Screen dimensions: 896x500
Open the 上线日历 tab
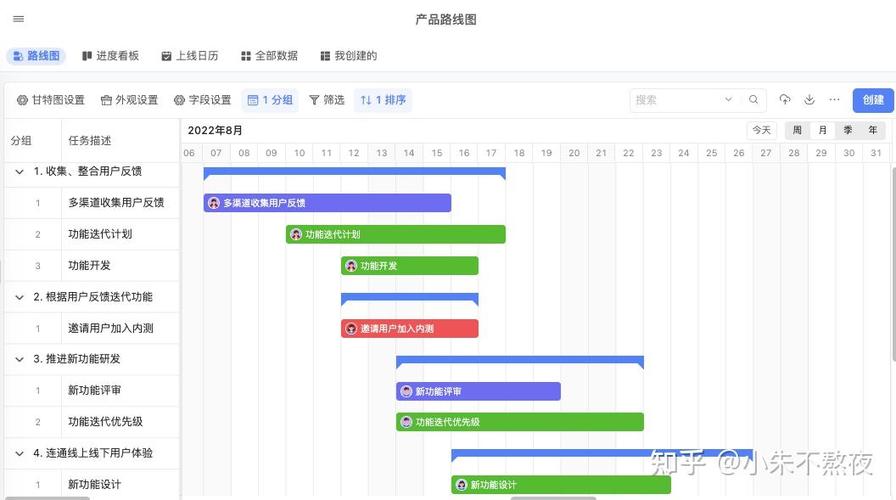coord(190,55)
